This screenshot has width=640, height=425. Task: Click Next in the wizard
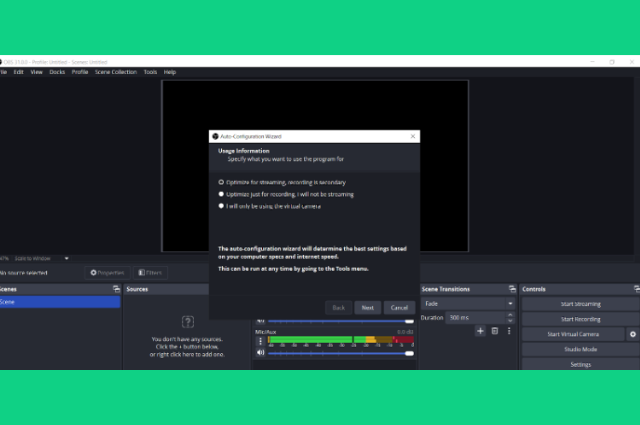pyautogui.click(x=367, y=308)
